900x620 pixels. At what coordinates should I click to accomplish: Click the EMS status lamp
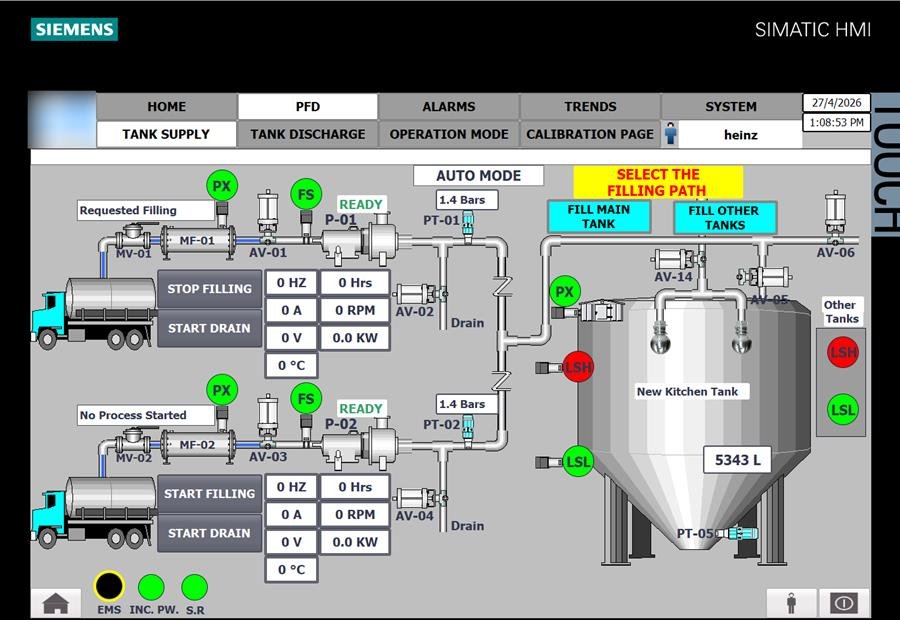coord(108,586)
